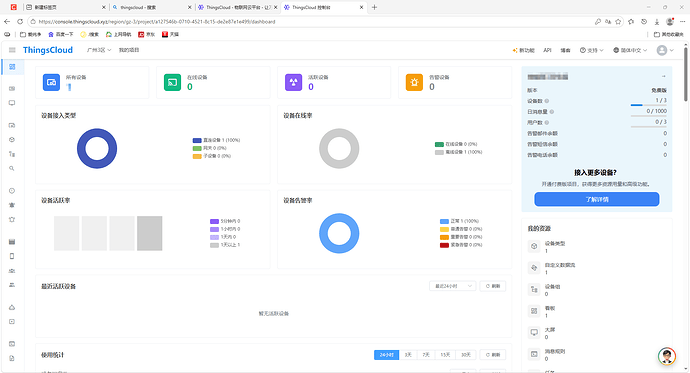
Task: Click the 设备数 1/3 progress bar
Action: (649, 105)
